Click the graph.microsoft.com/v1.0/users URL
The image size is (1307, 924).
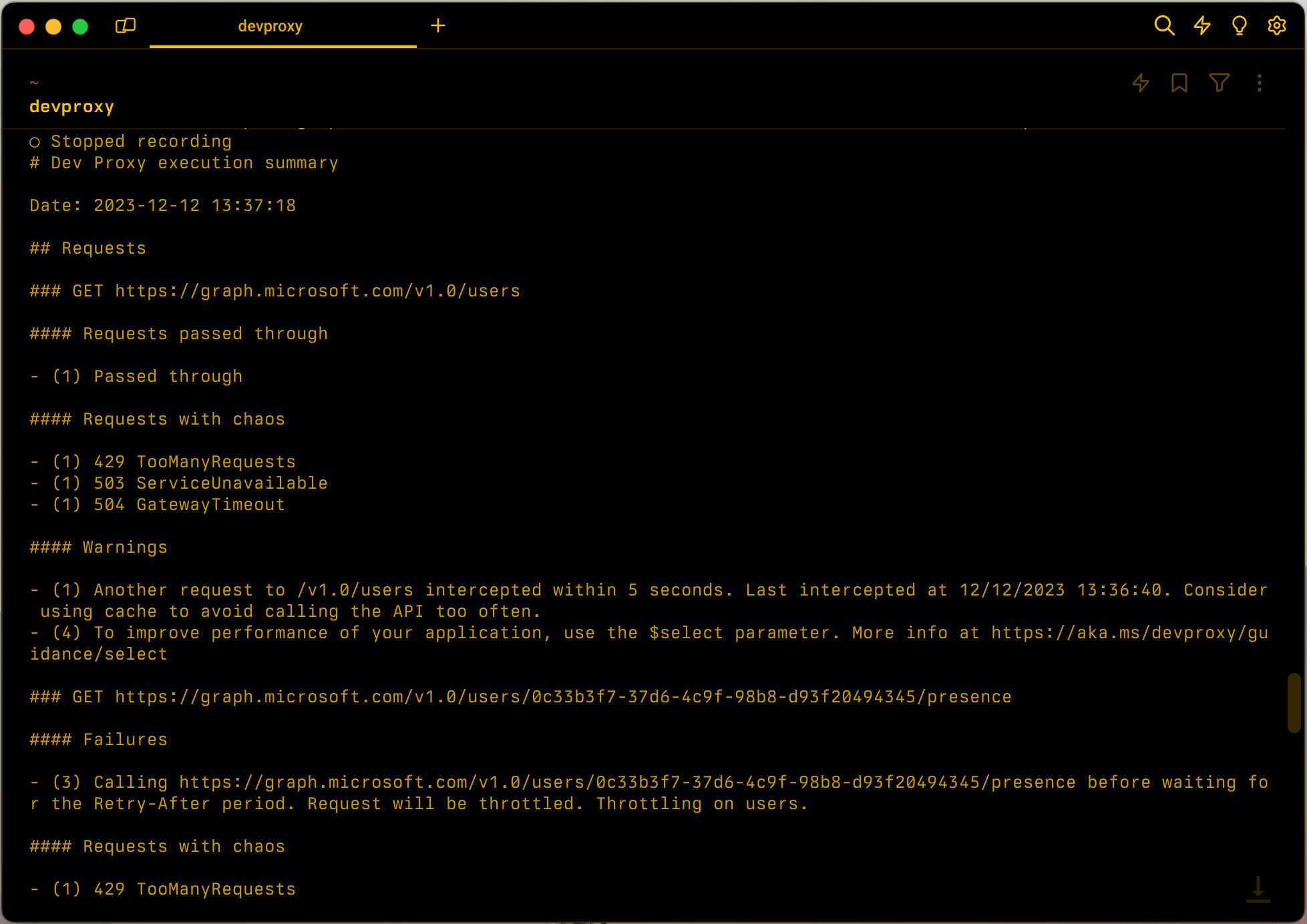(x=317, y=291)
